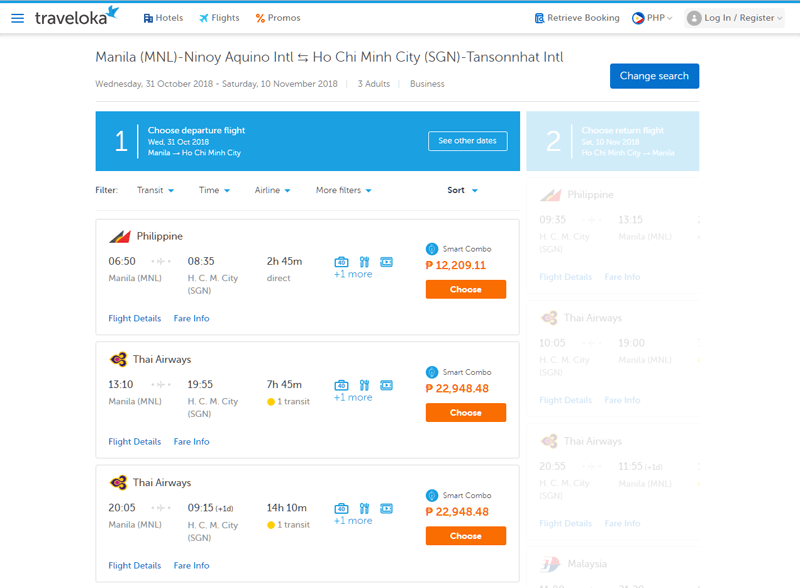
Task: Expand the Airline filter dropdown
Action: (x=272, y=190)
